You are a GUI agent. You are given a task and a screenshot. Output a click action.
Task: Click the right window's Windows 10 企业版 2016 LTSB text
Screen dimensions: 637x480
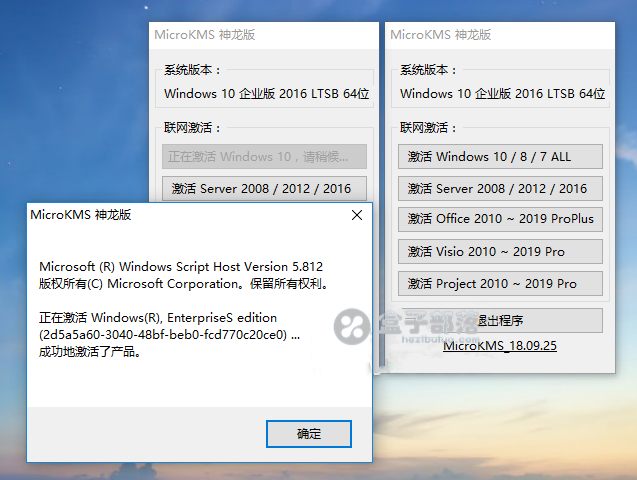pos(503,93)
